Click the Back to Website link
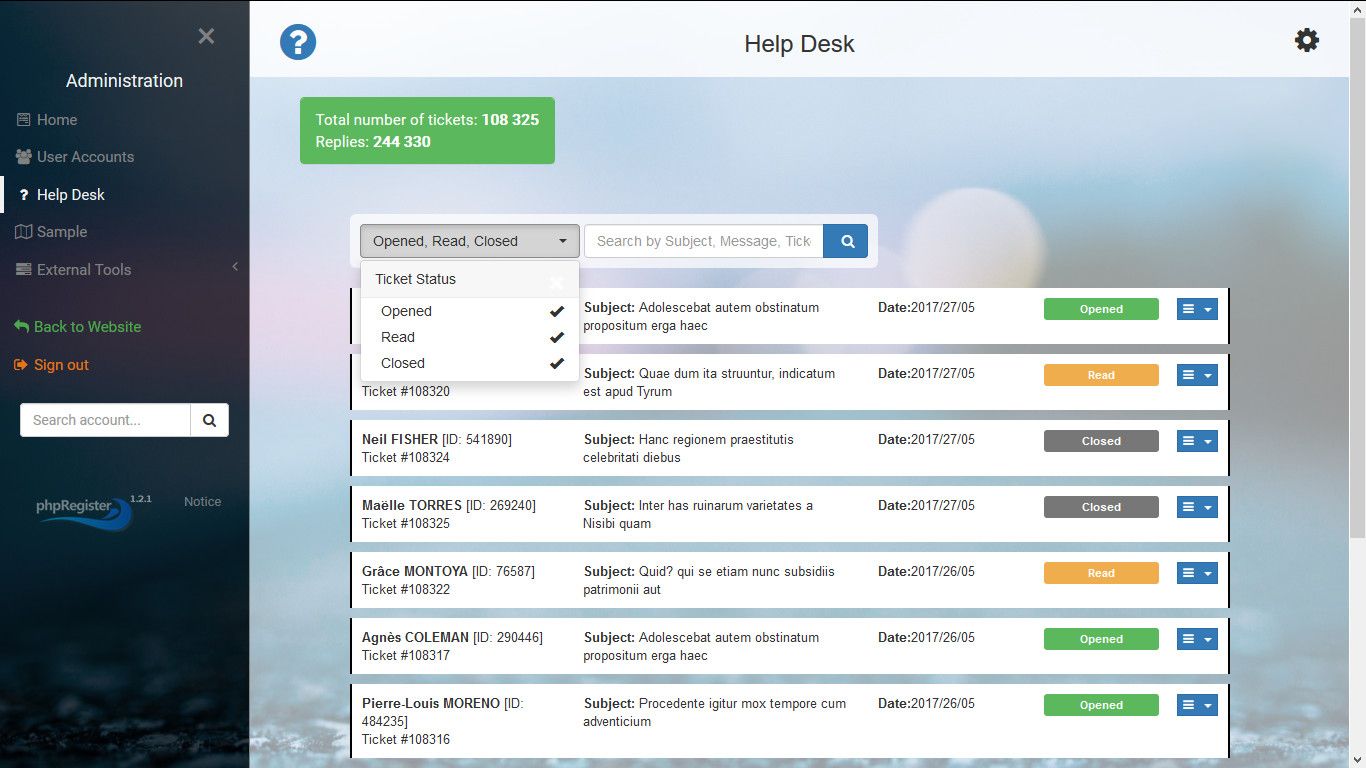 pyautogui.click(x=78, y=327)
